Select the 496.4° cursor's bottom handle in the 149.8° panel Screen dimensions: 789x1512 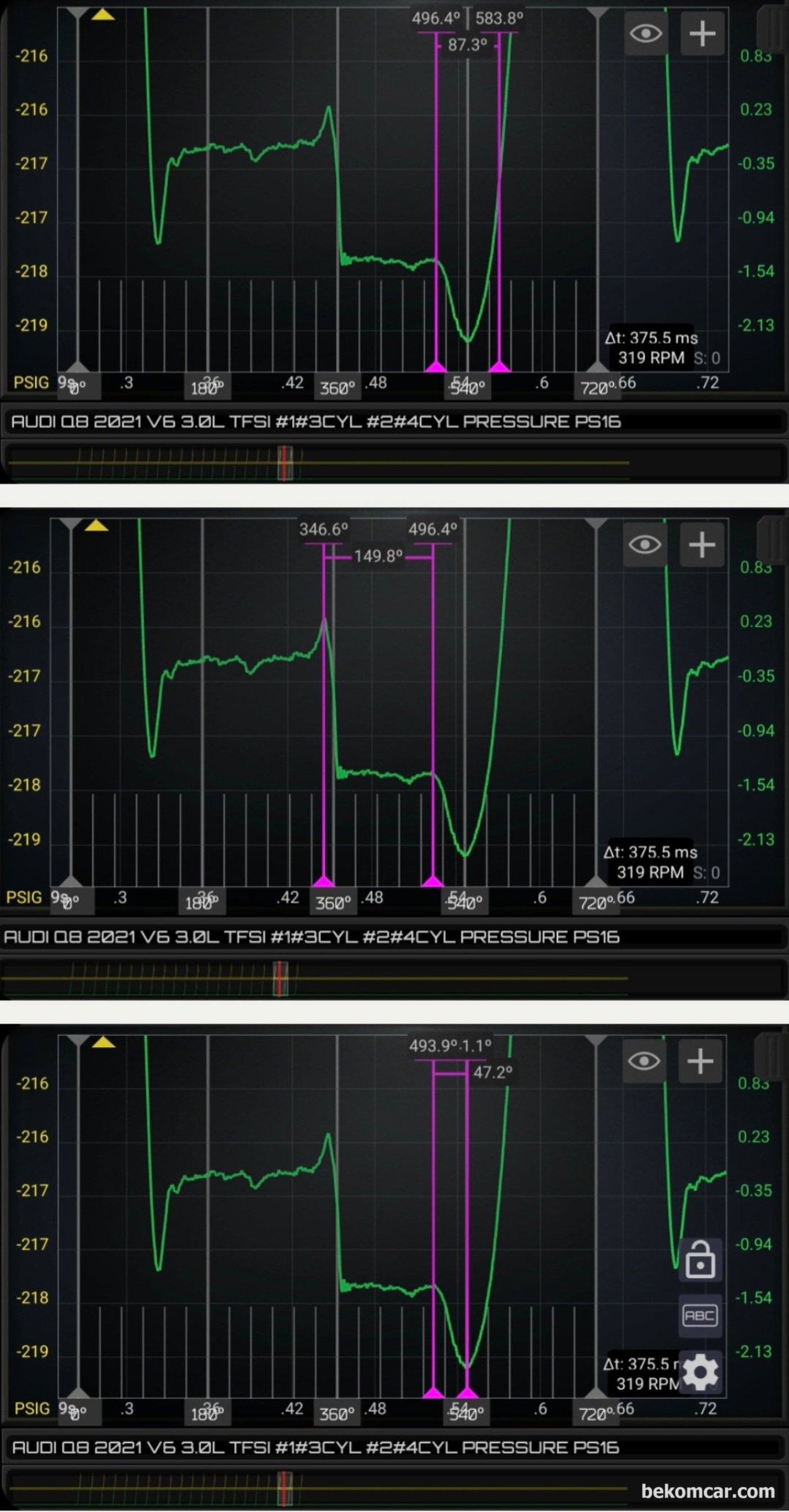coord(433,881)
